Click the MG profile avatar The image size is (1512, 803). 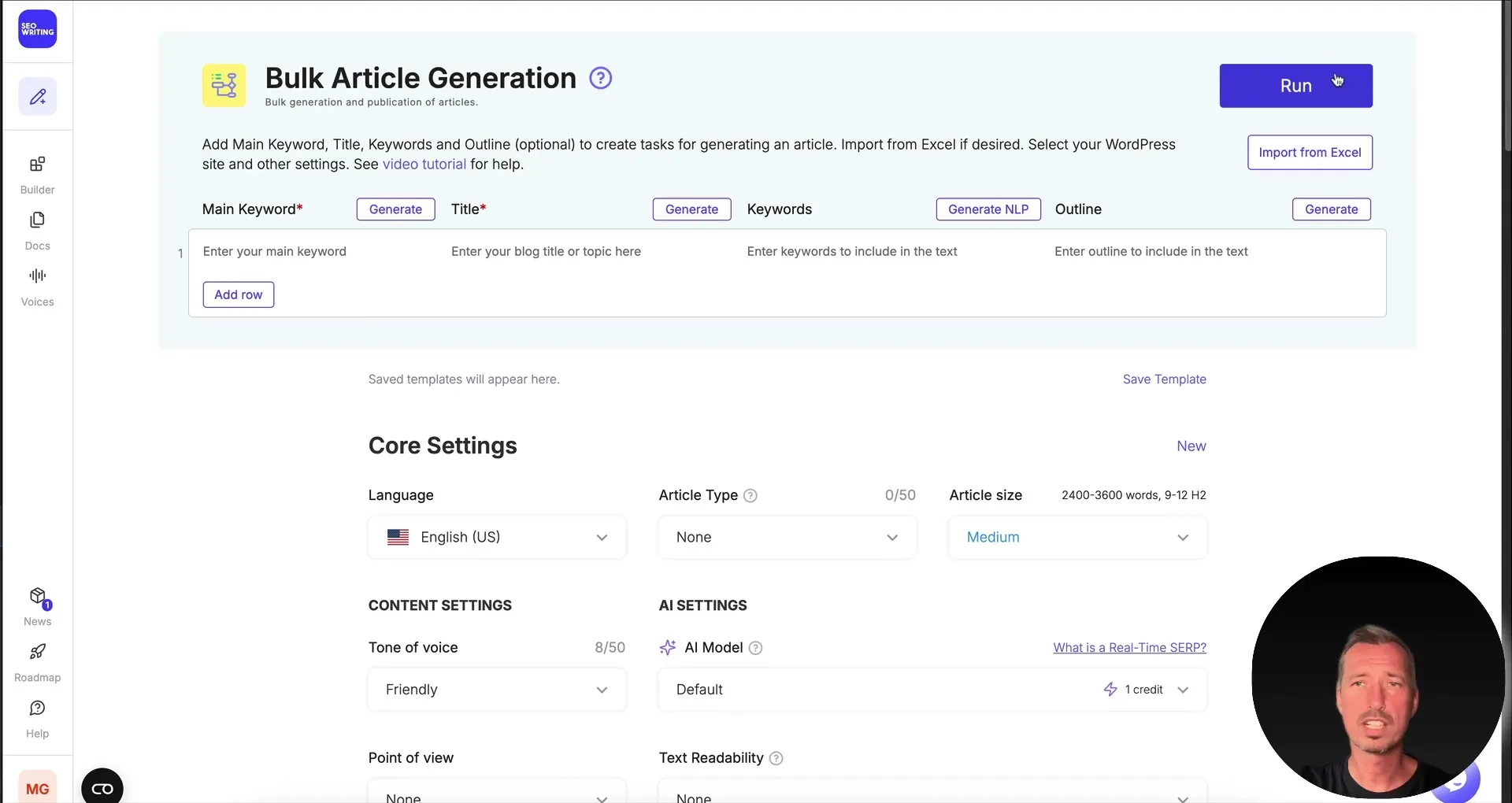(x=38, y=786)
